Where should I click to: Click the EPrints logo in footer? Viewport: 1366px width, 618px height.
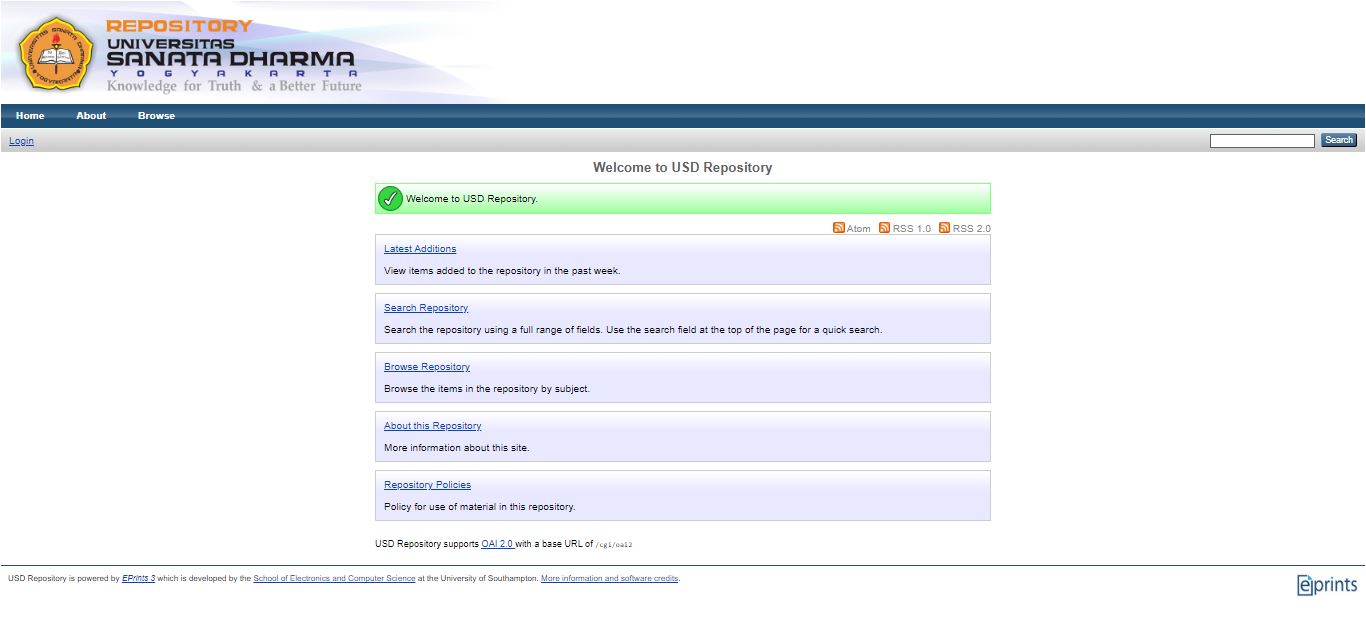(1327, 585)
